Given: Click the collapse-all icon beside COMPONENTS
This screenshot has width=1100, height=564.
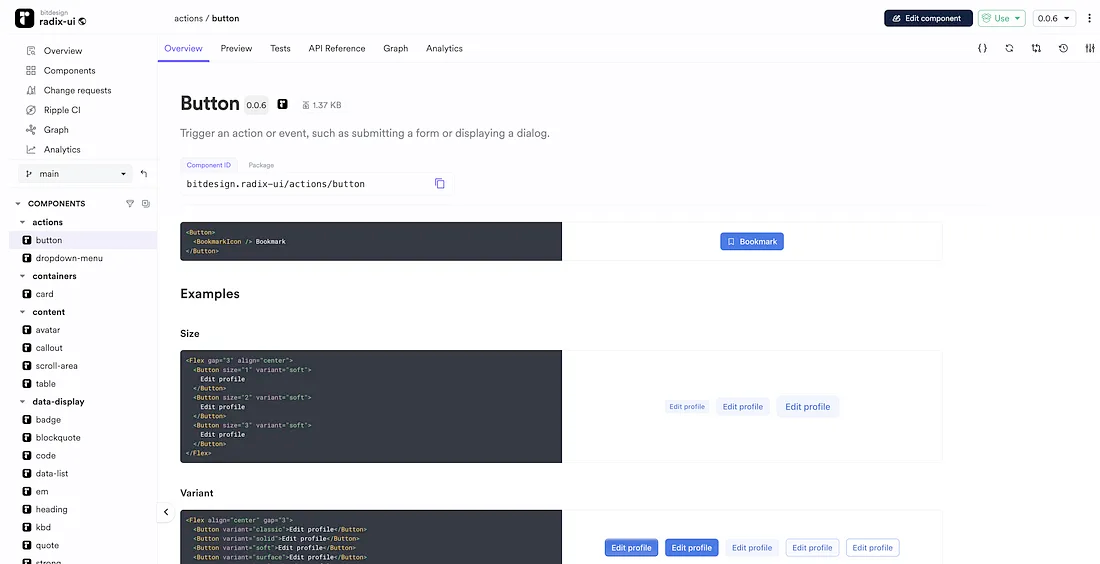Looking at the screenshot, I should pyautogui.click(x=146, y=204).
